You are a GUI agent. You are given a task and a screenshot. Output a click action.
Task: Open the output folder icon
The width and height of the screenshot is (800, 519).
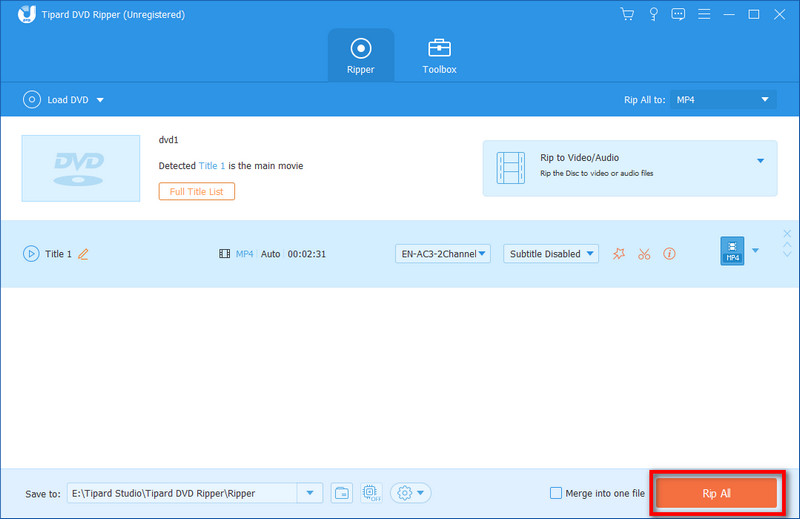tap(342, 493)
